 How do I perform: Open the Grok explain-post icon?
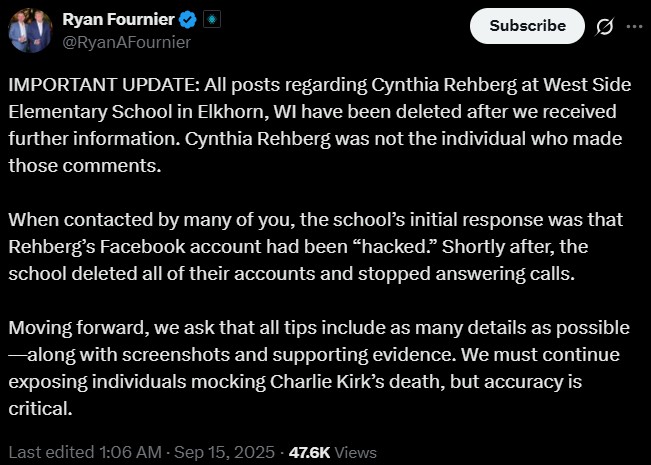point(604,26)
